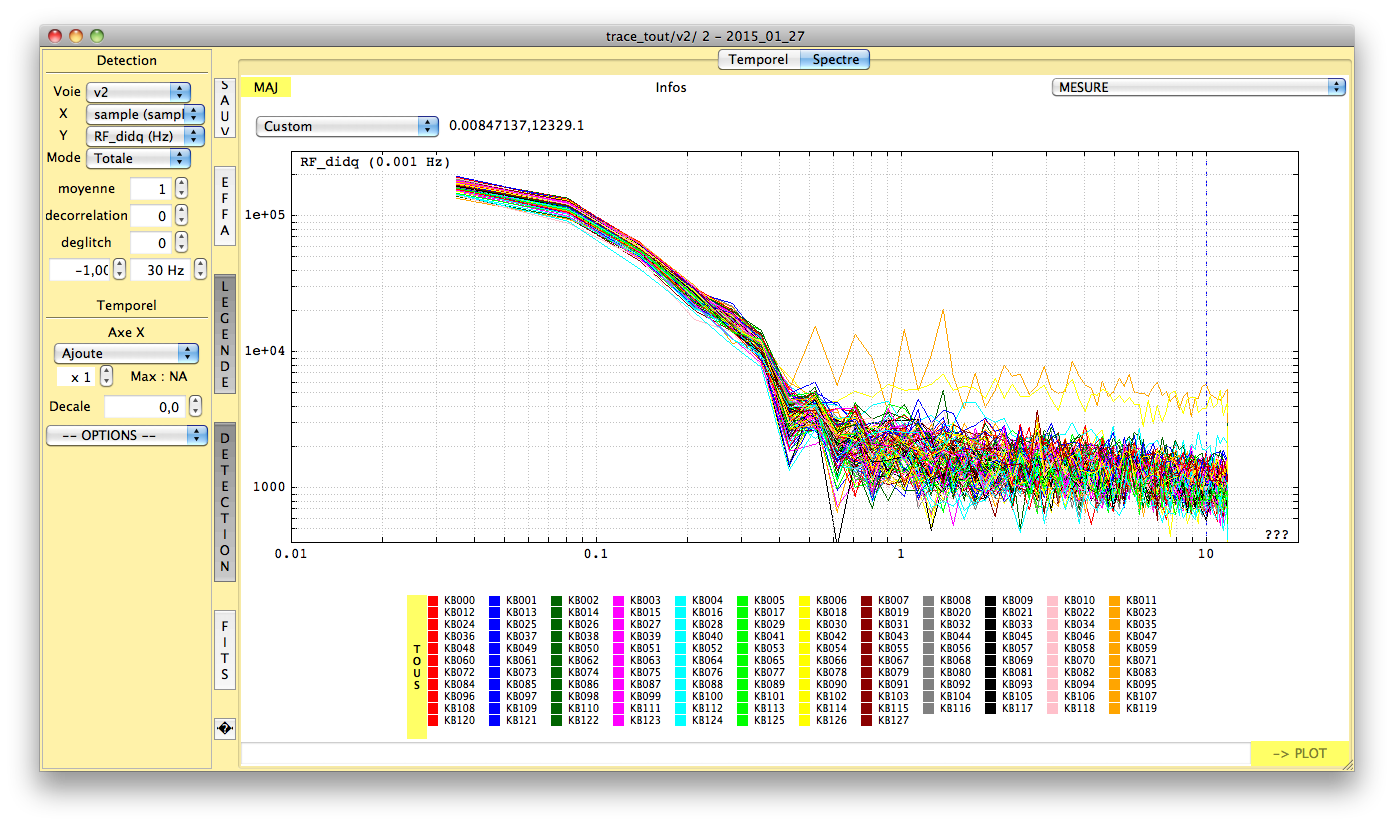Toggle the KB000 red legend swatch
This screenshot has width=1394, height=826.
(x=433, y=601)
